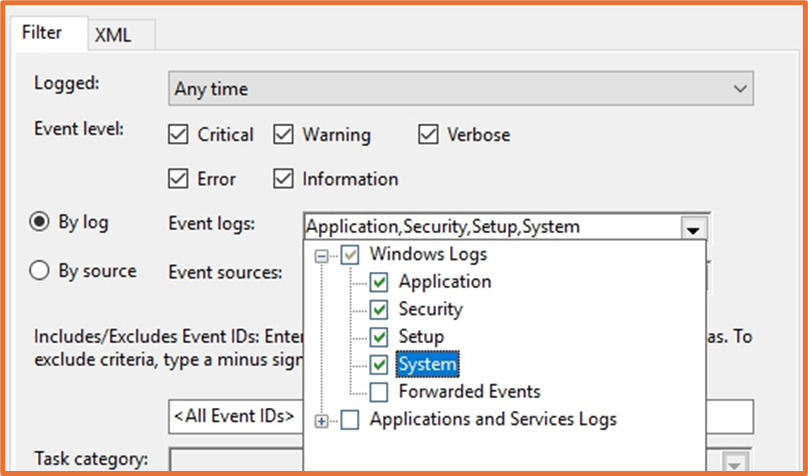Collapse the Event logs dropdown arrow

(694, 230)
